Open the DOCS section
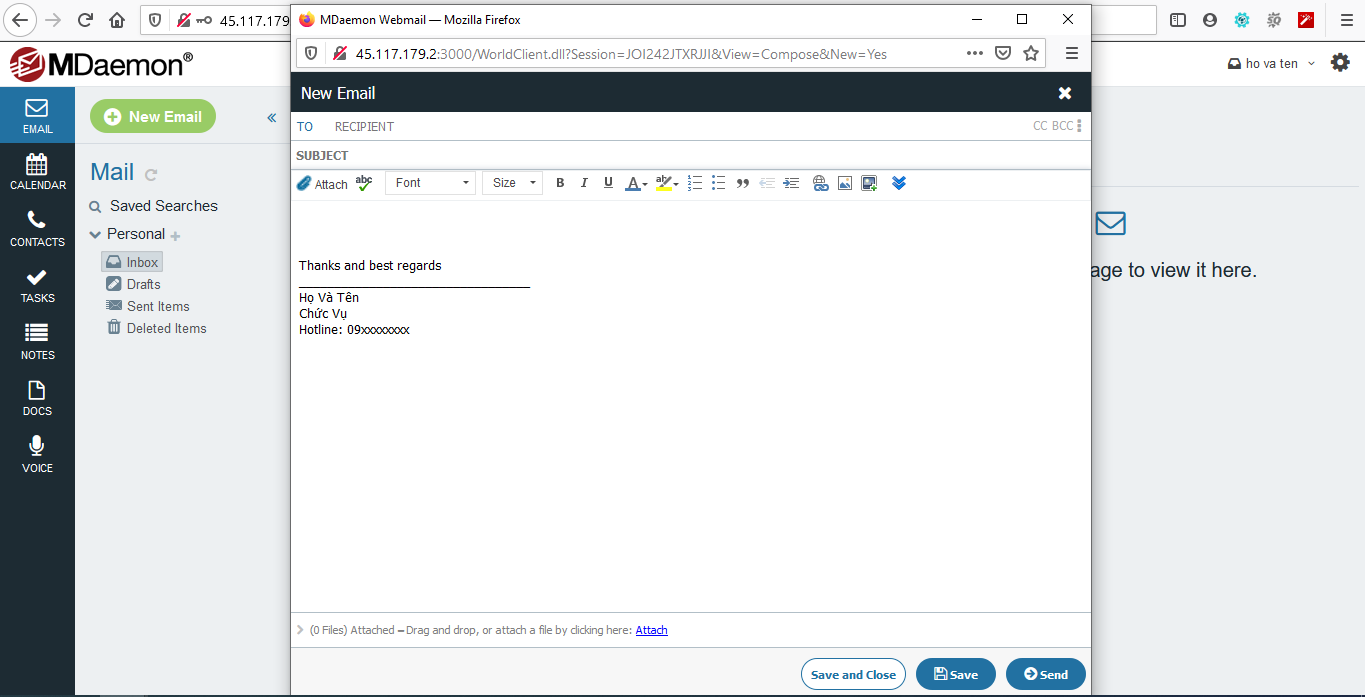The width and height of the screenshot is (1365, 697). (x=37, y=398)
